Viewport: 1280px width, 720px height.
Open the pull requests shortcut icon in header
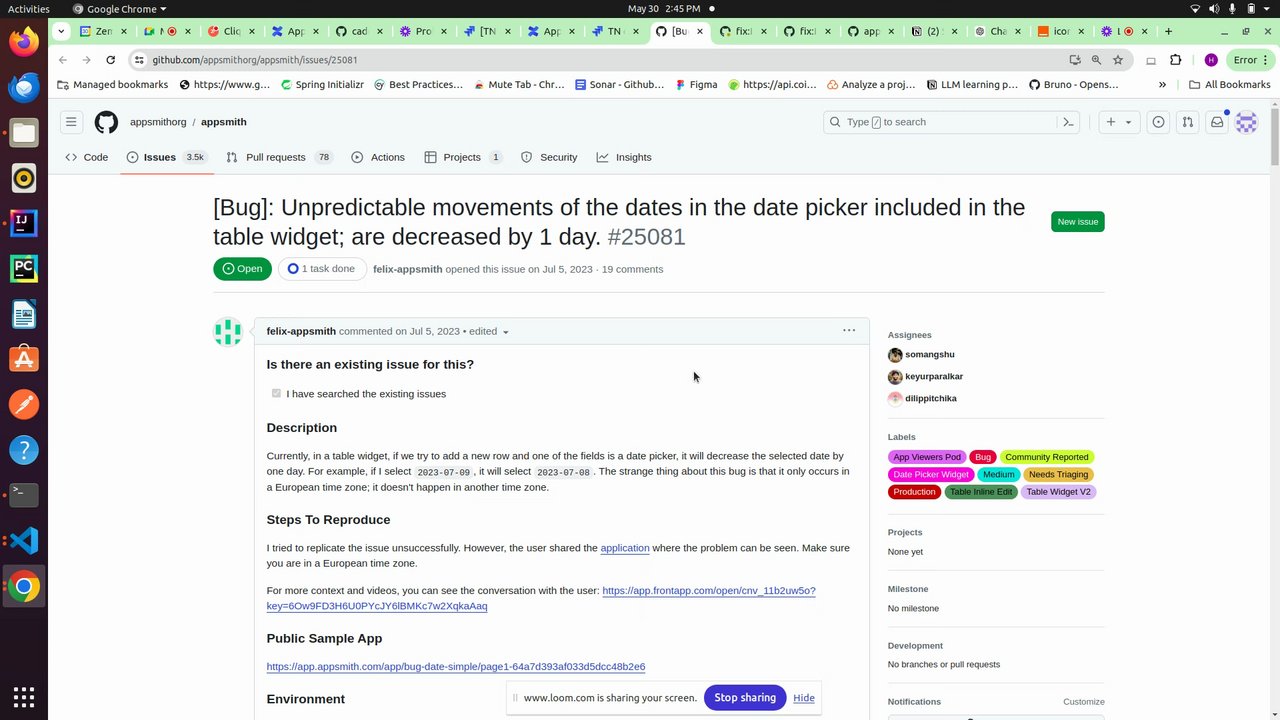[x=1187, y=122]
